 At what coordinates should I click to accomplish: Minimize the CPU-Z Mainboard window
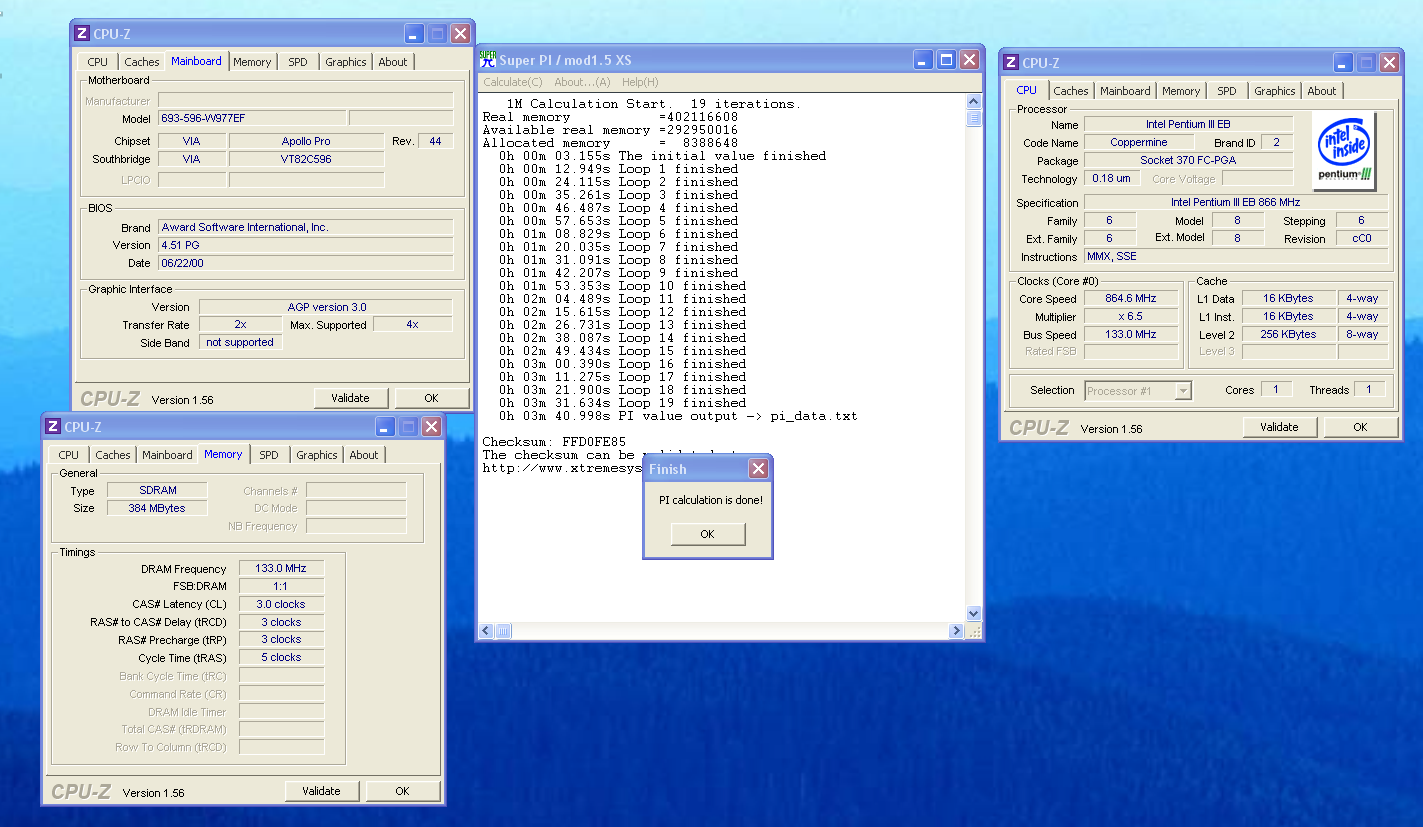(x=413, y=33)
